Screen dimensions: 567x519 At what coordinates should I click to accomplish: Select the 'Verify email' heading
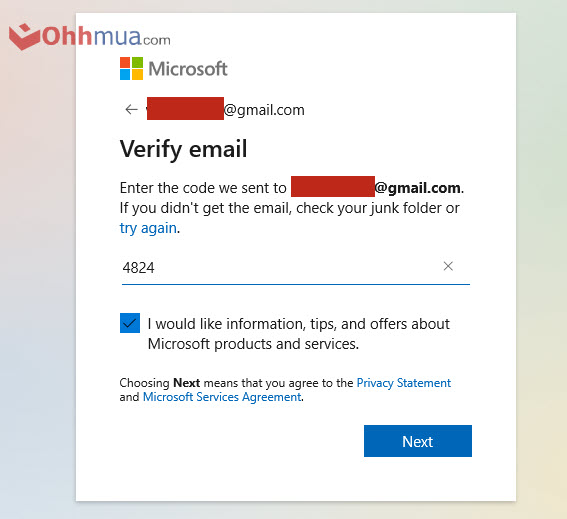point(183,149)
